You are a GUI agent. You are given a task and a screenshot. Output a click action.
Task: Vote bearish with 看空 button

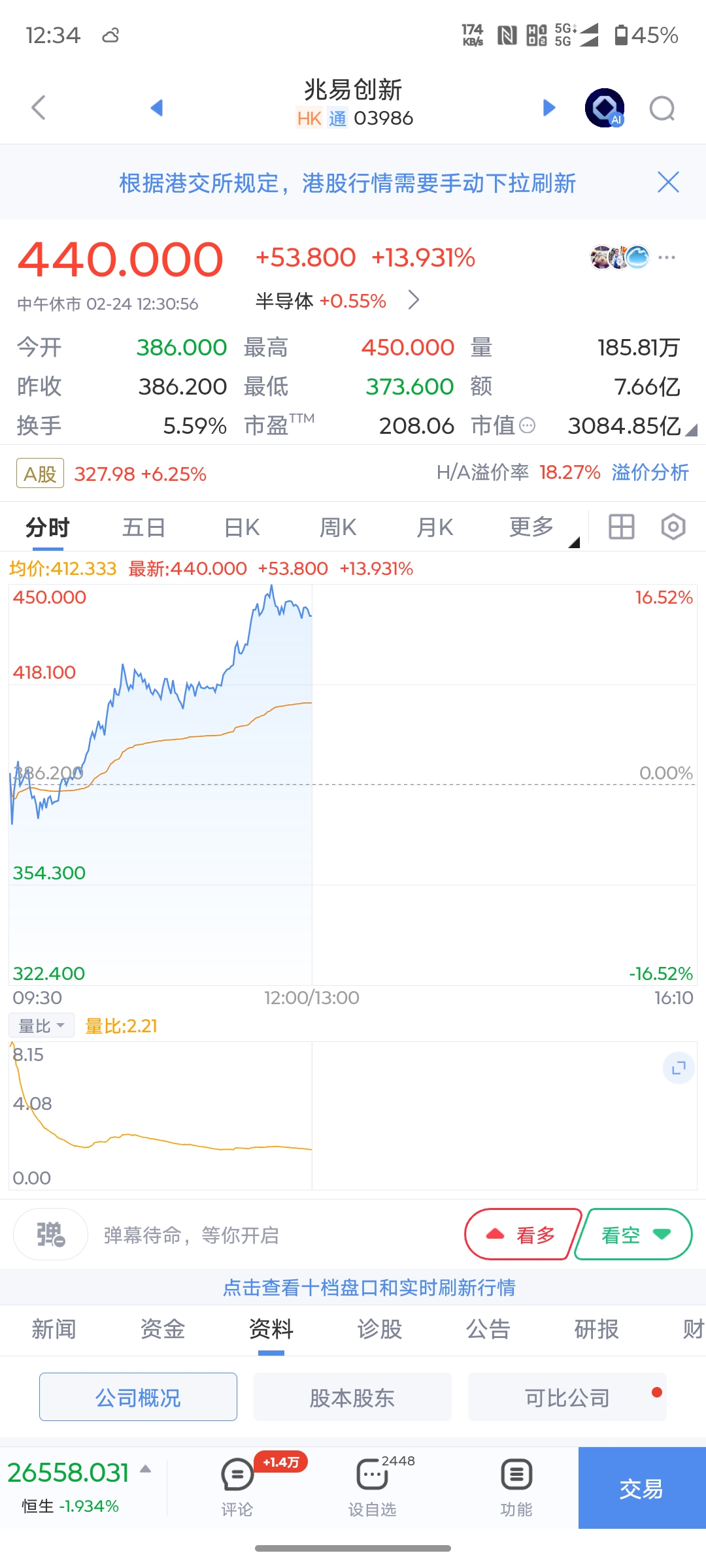point(633,1234)
